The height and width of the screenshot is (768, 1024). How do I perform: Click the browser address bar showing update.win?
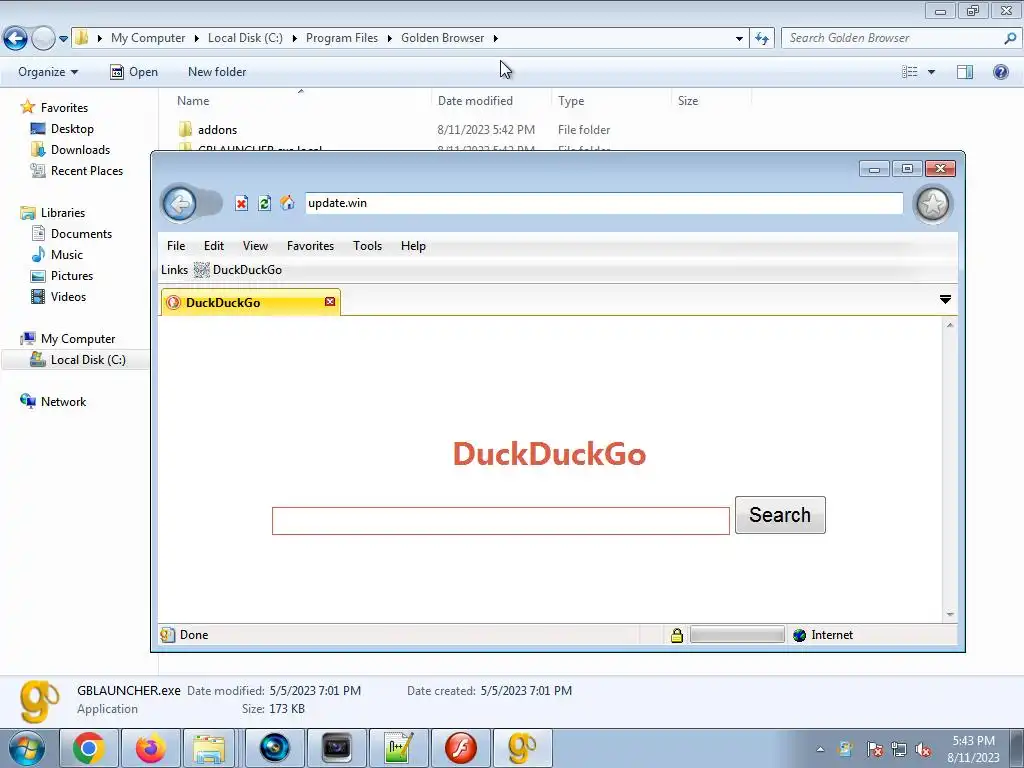[604, 203]
